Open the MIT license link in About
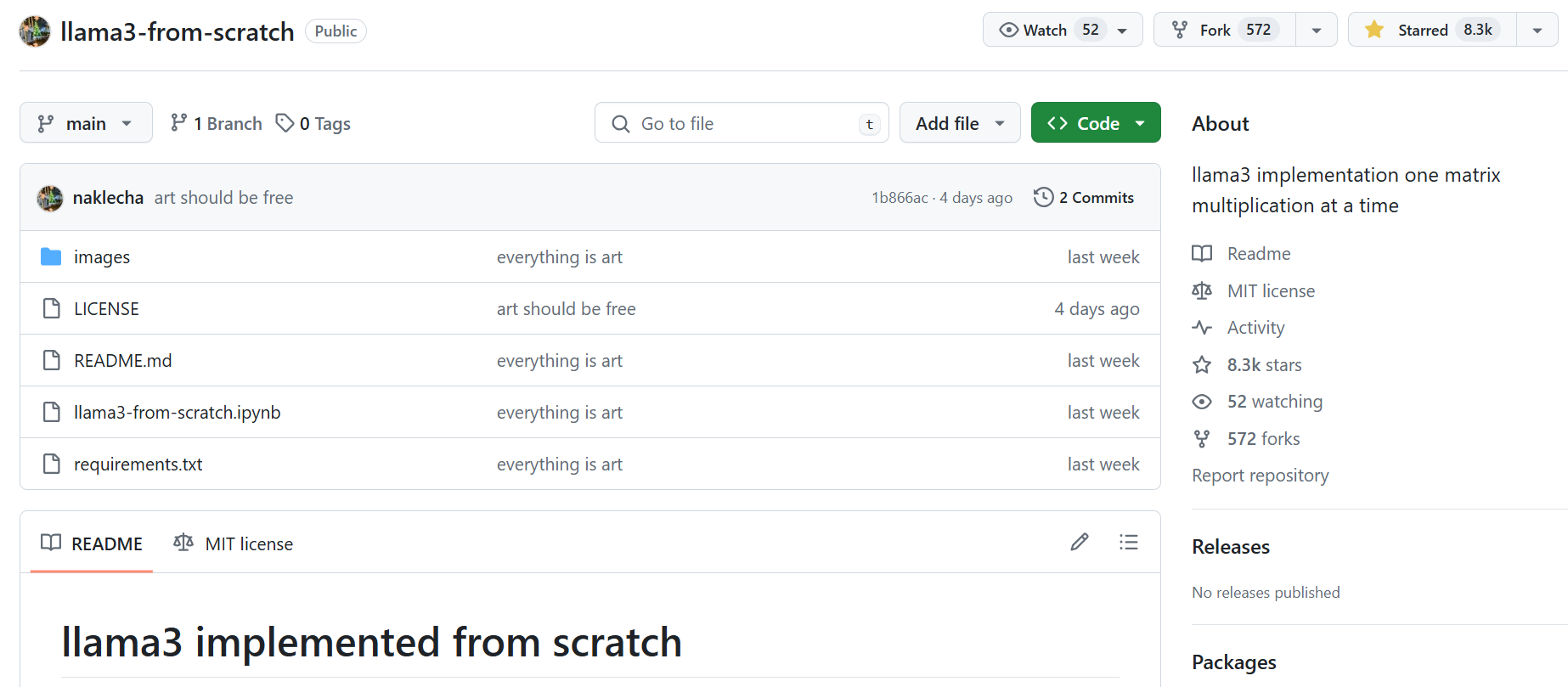This screenshot has height=687, width=1568. coord(1272,291)
